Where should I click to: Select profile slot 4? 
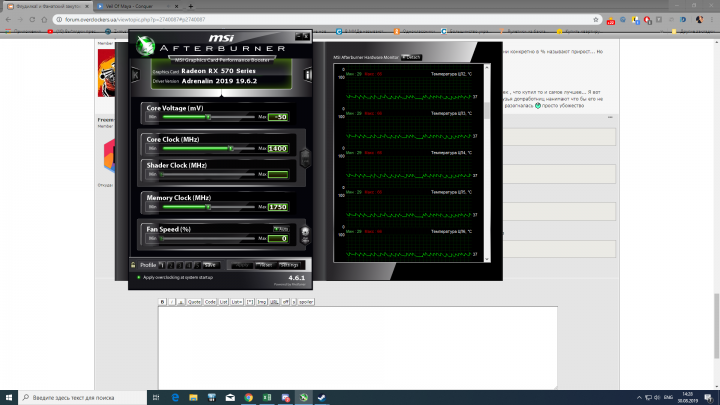(x=189, y=265)
